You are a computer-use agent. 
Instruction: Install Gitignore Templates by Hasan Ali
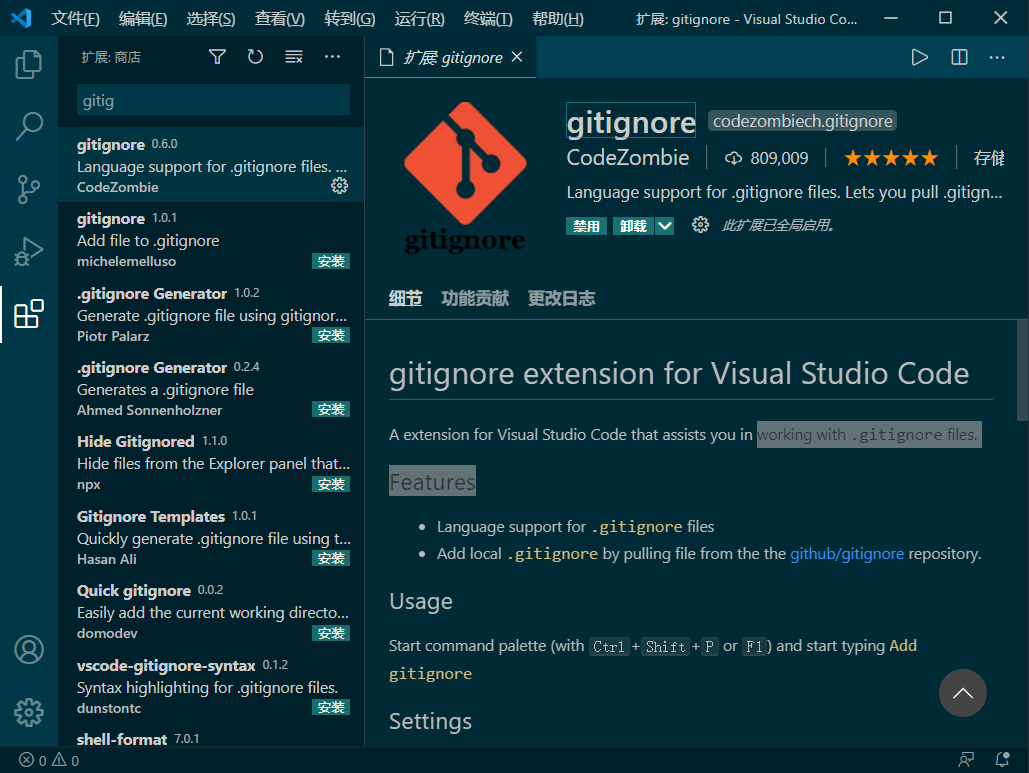[331, 558]
